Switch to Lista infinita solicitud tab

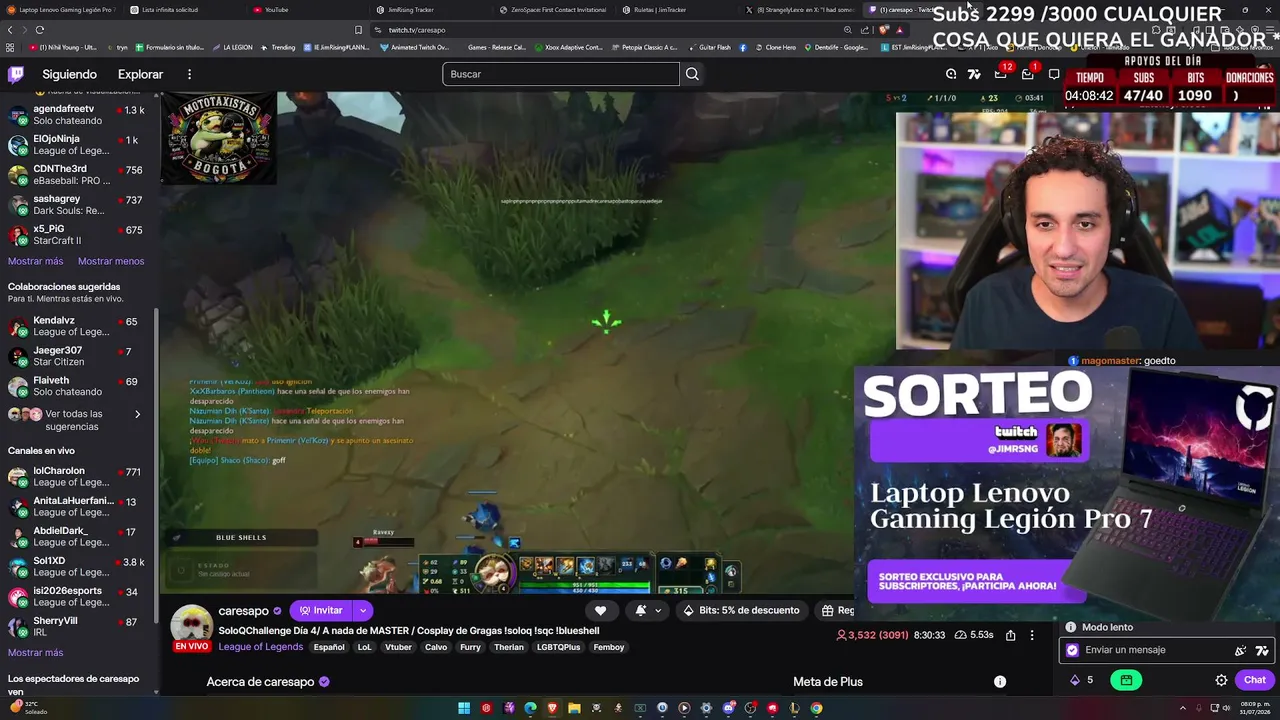(165, 10)
